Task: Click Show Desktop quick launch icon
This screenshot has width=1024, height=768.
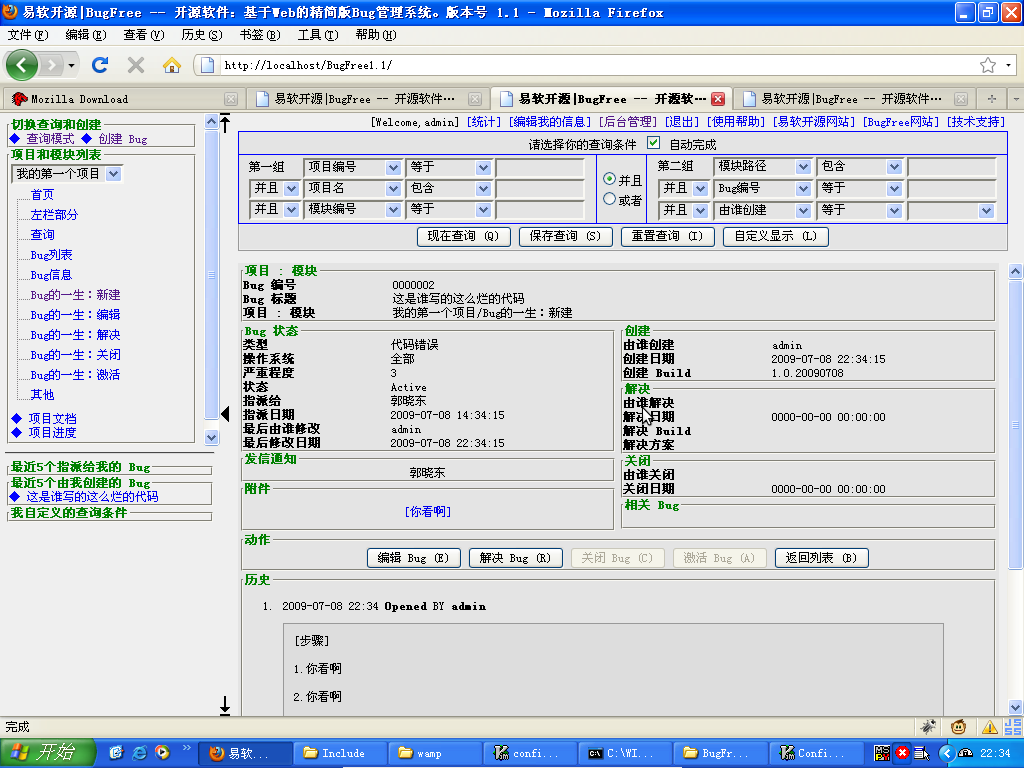Action: 116,752
